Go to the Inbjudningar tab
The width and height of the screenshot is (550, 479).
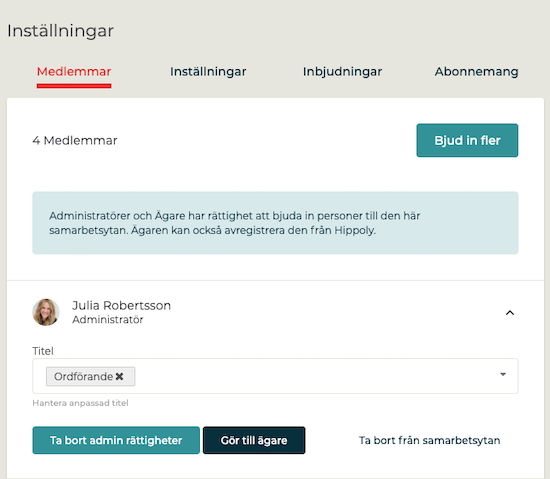(342, 72)
